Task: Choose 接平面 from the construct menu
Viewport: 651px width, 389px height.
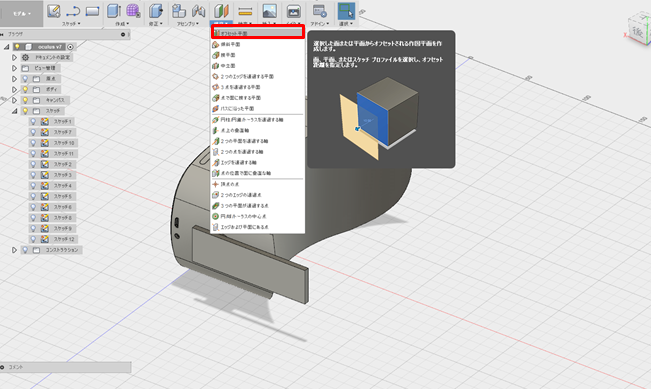Action: tap(257, 55)
